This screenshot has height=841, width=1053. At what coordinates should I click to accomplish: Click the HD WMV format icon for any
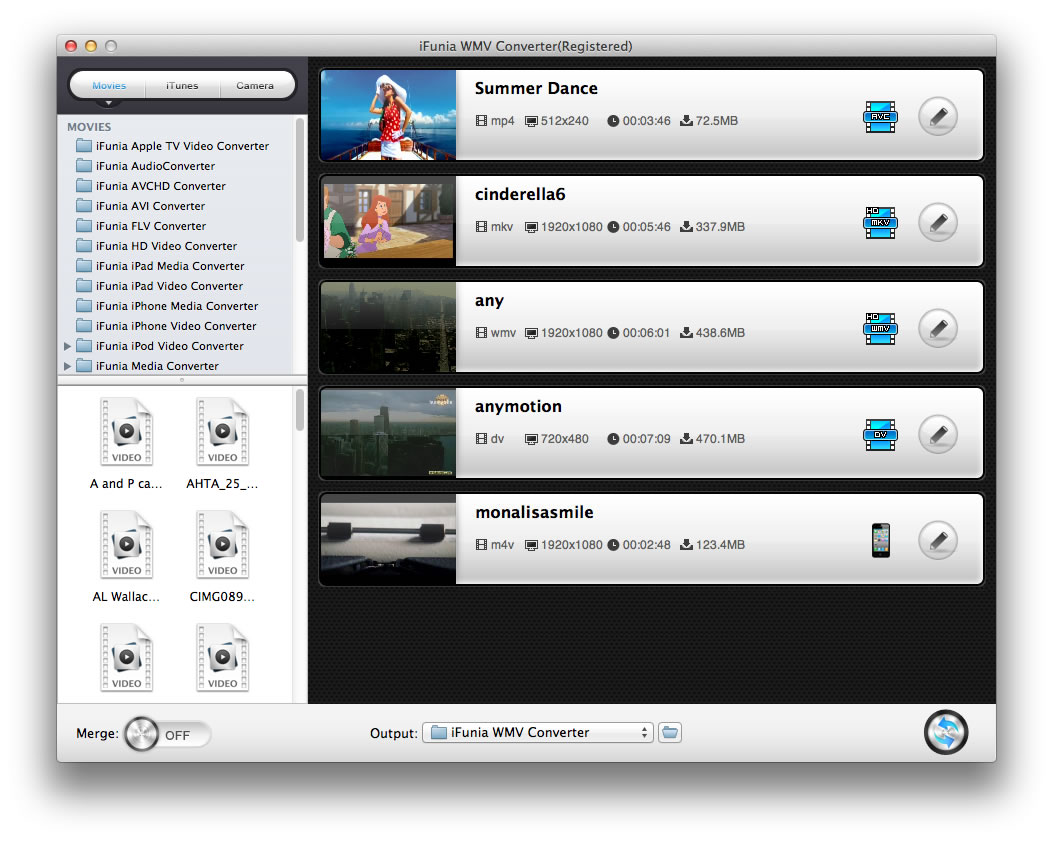tap(880, 329)
